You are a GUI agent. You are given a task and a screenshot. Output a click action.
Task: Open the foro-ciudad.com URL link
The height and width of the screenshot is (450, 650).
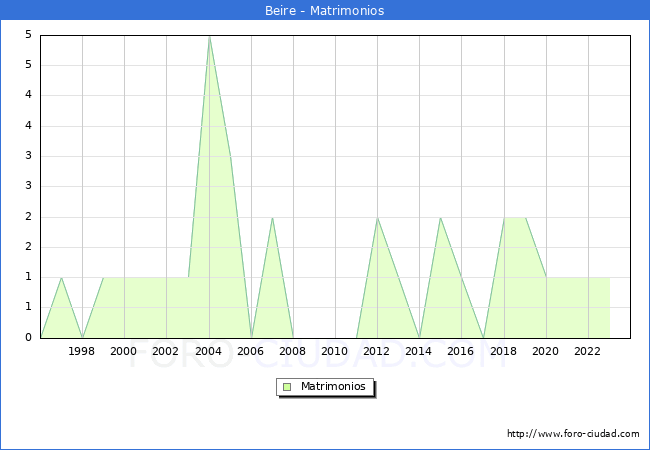573,434
